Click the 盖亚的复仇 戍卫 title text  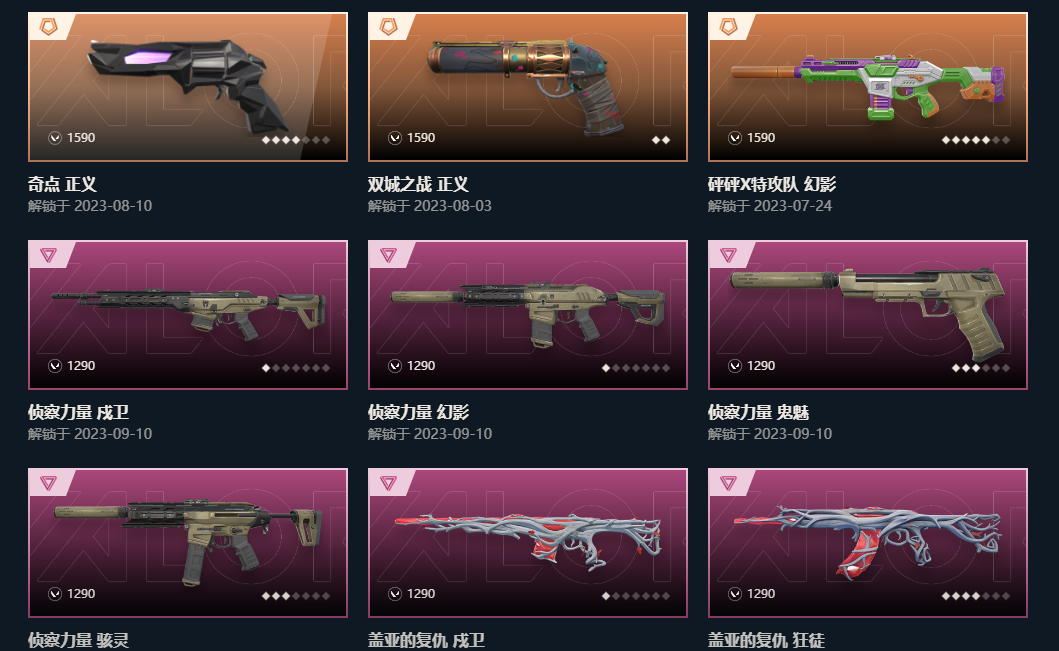[426, 640]
